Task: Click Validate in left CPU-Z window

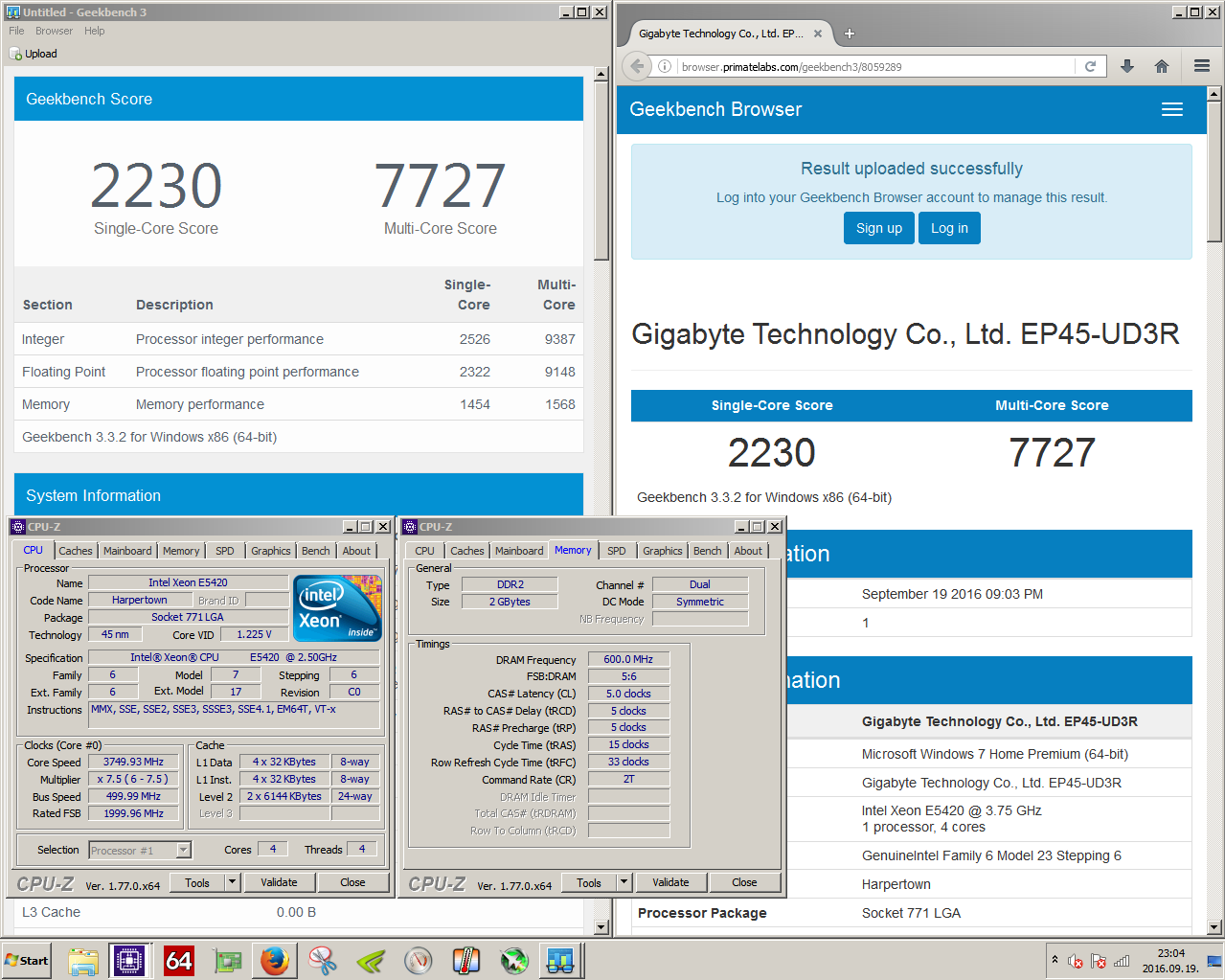Action: click(279, 882)
